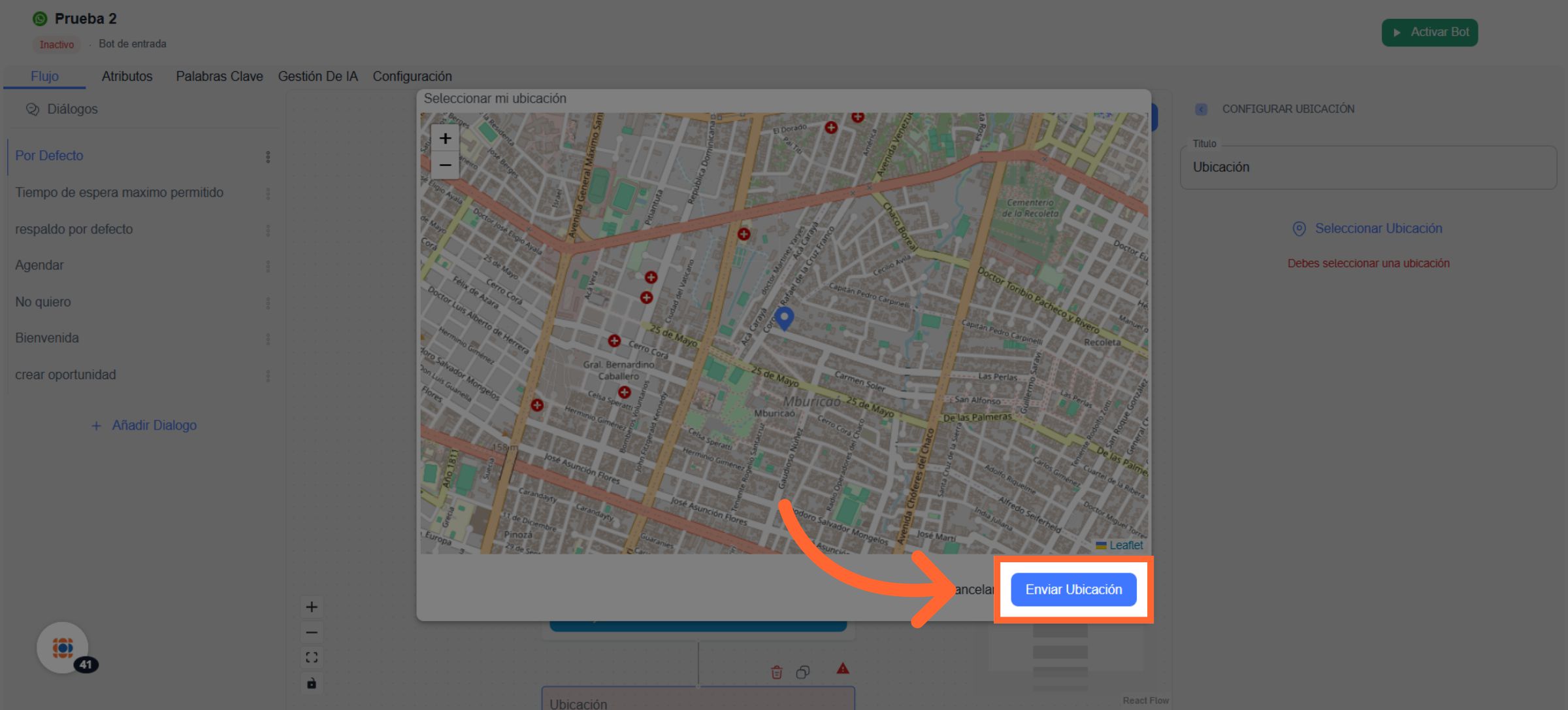Switch to the Atributos tab
The image size is (1568, 710).
click(x=127, y=76)
